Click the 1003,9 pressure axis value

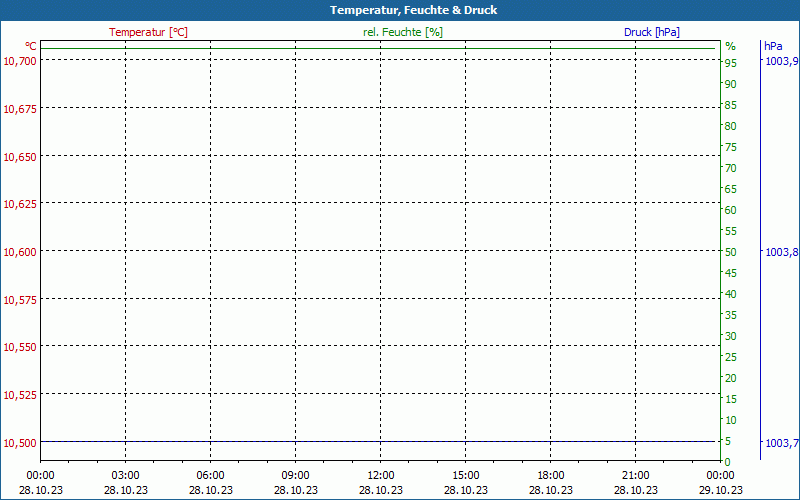[x=782, y=62]
